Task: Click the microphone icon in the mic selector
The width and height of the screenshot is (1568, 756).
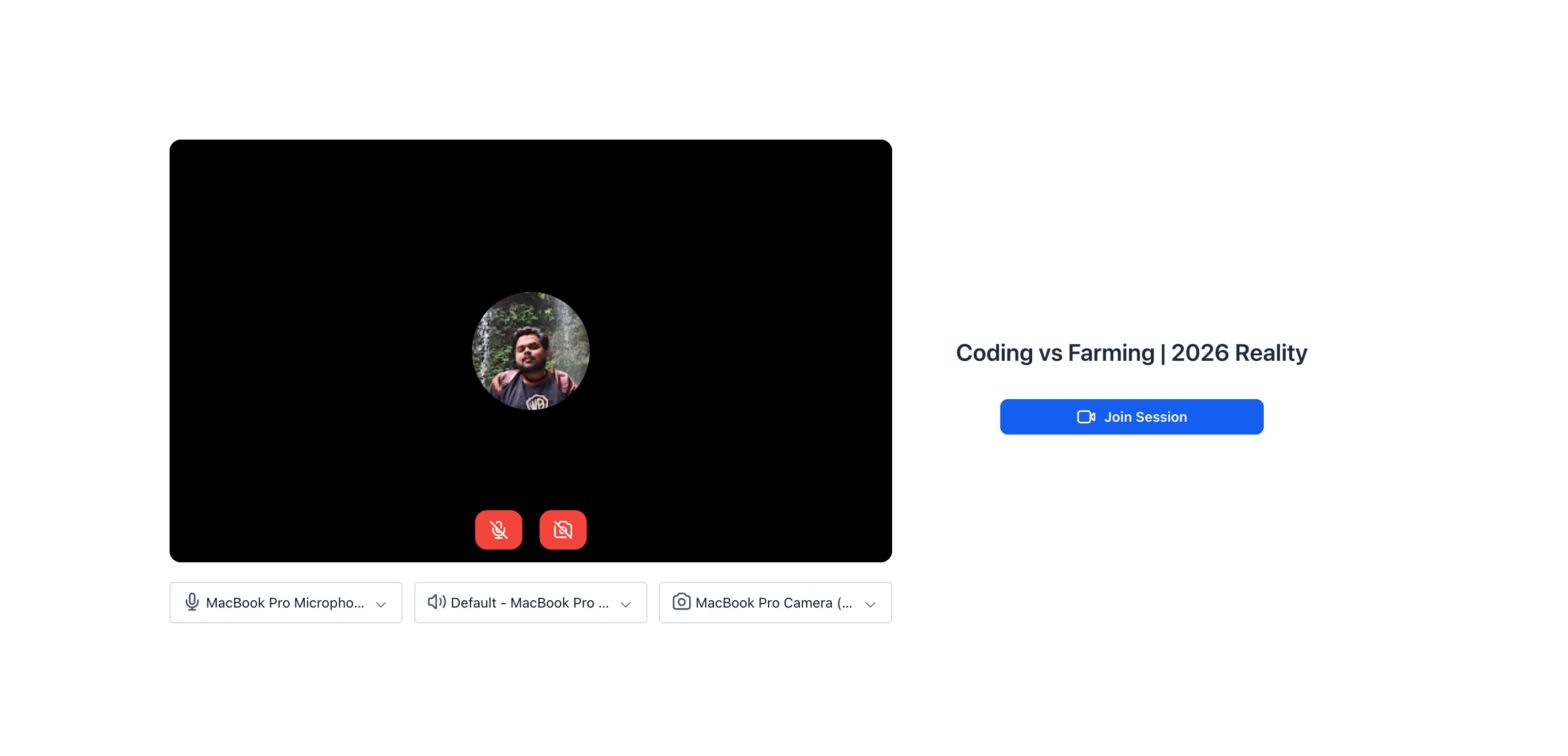Action: click(x=192, y=602)
